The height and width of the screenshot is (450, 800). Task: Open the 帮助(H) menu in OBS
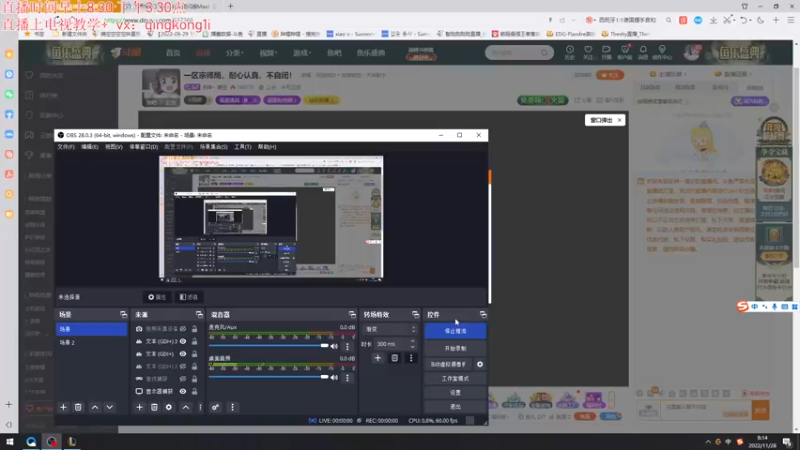[x=267, y=147]
